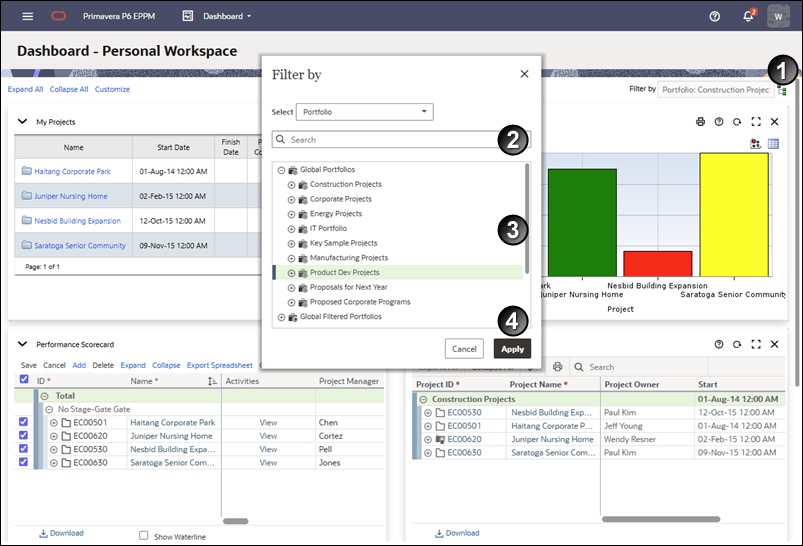Expand Construction Projects in the tree
This screenshot has width=803, height=546.
291,185
